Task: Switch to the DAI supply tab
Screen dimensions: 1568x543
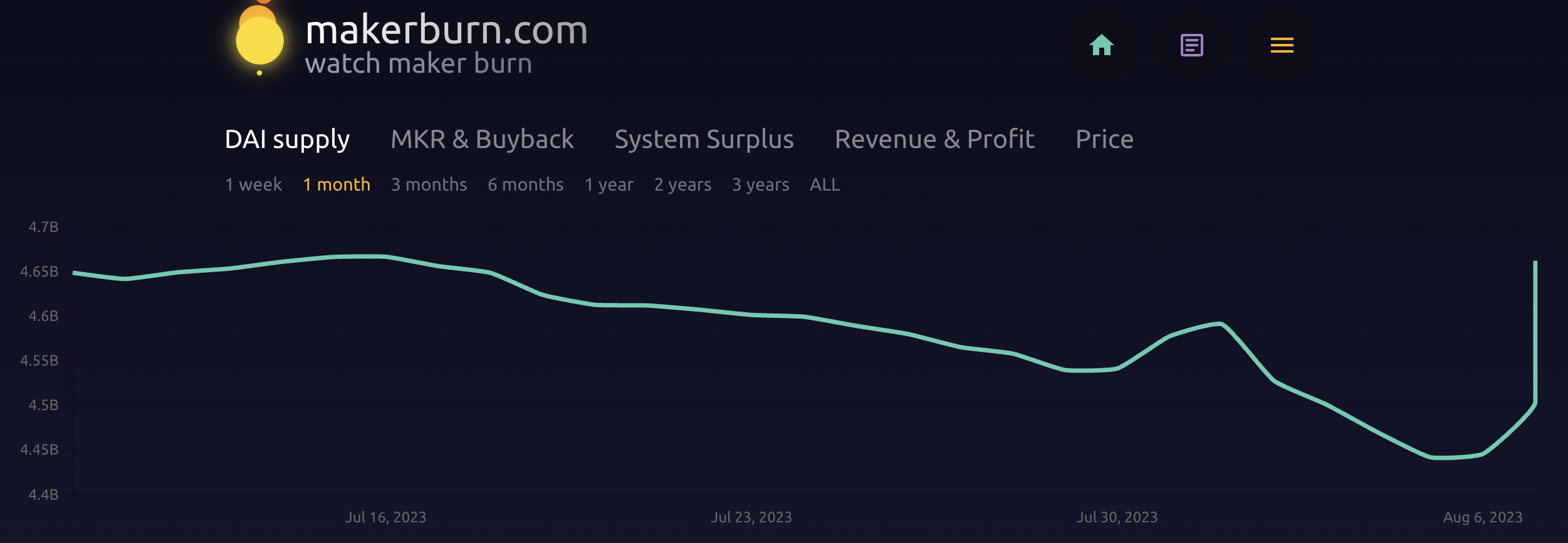Action: [287, 139]
